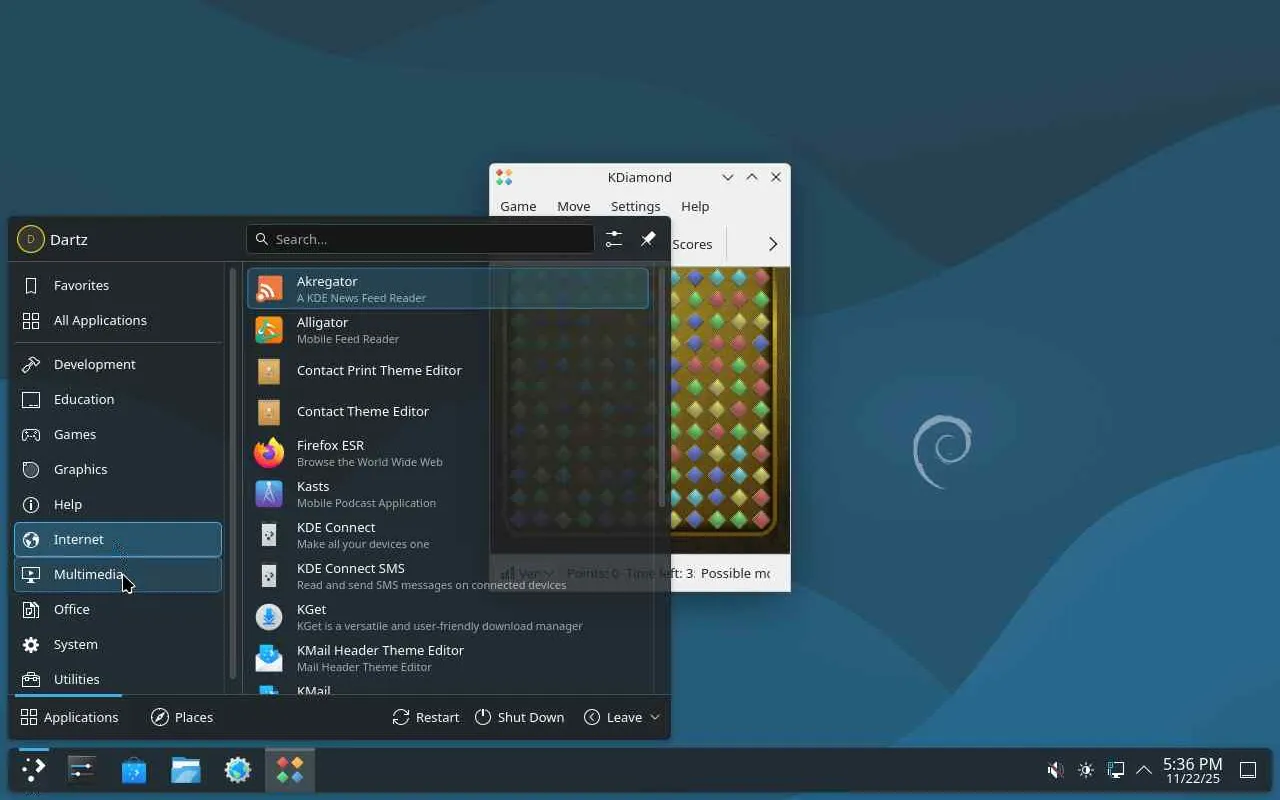This screenshot has width=1280, height=800.
Task: Open Alligator mobile feed reader
Action: pos(447,330)
